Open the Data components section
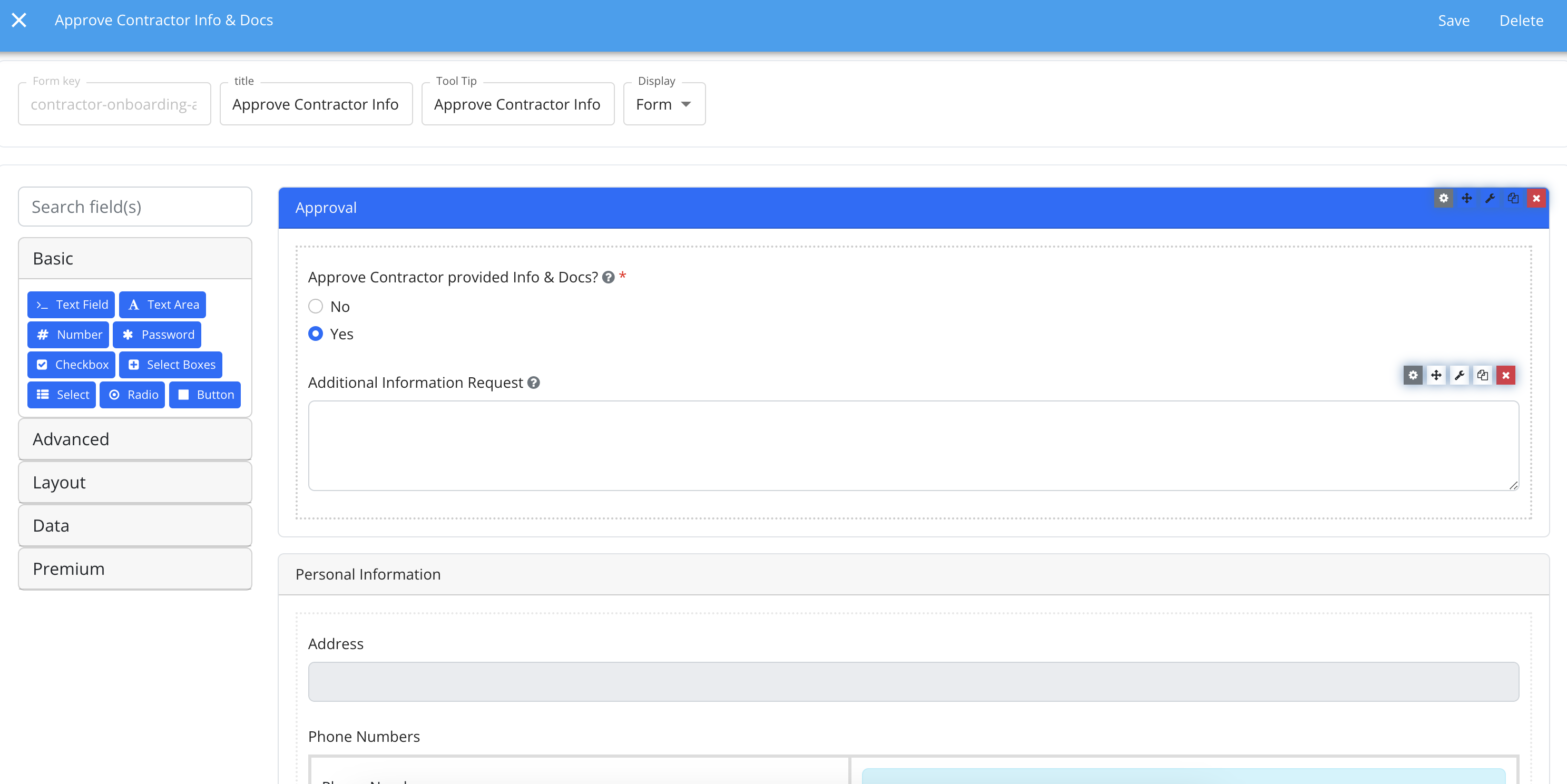This screenshot has height=784, width=1567. point(134,525)
